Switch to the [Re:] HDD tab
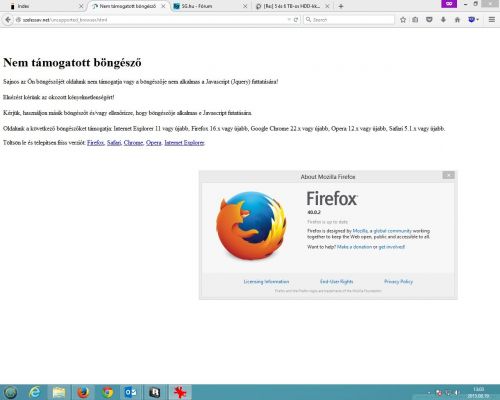This screenshot has height=400, width=500. point(292,6)
